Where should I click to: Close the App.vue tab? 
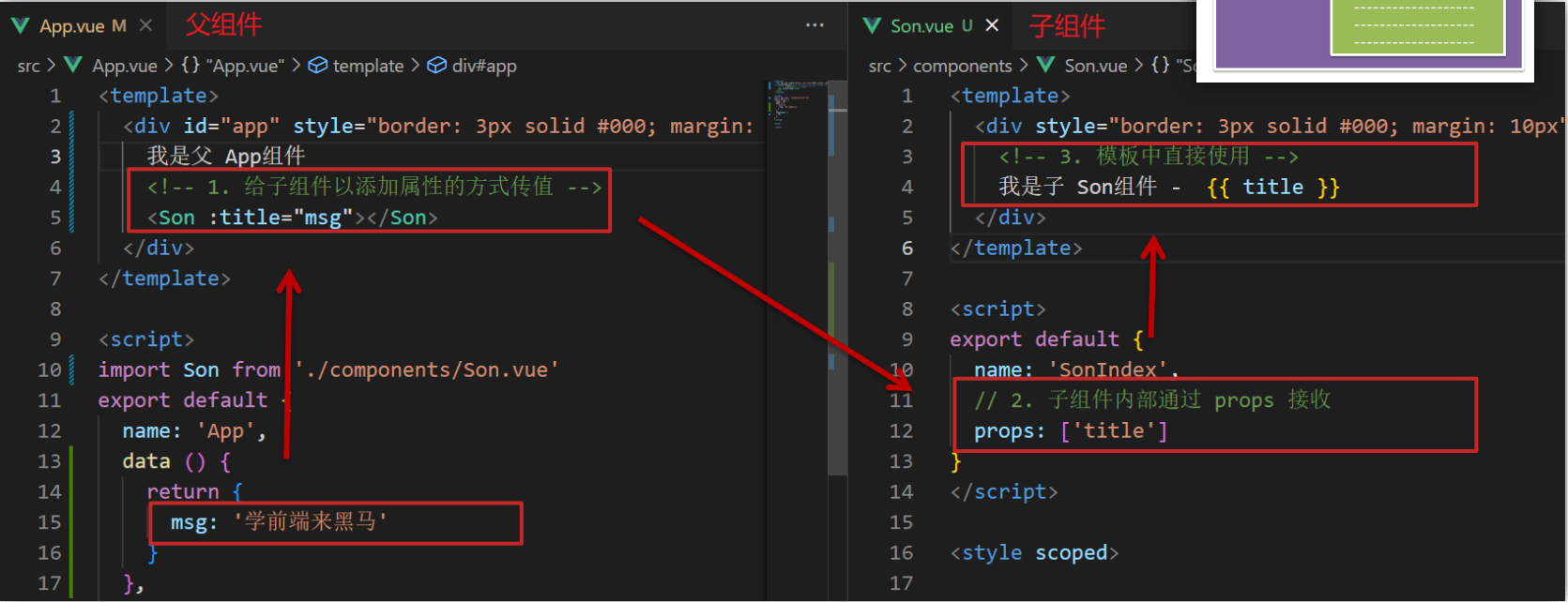point(145,25)
